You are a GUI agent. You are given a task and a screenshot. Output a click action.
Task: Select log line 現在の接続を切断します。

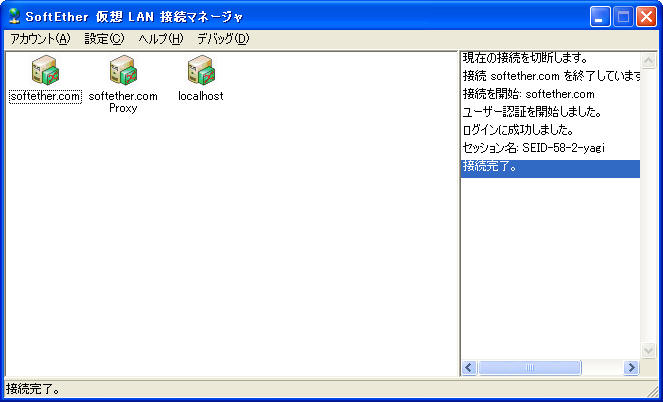point(551,58)
